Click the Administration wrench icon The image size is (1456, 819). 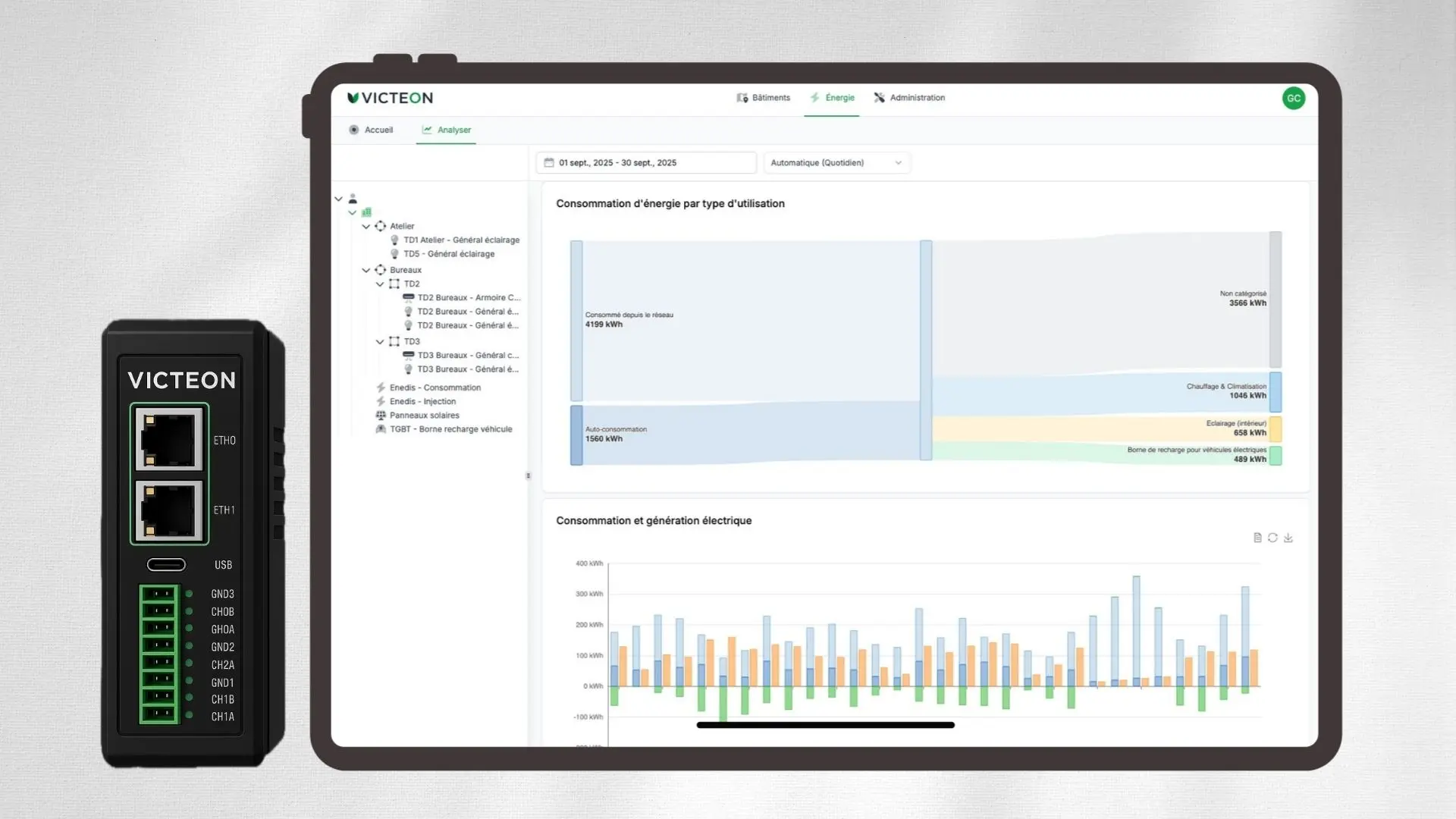click(x=880, y=98)
